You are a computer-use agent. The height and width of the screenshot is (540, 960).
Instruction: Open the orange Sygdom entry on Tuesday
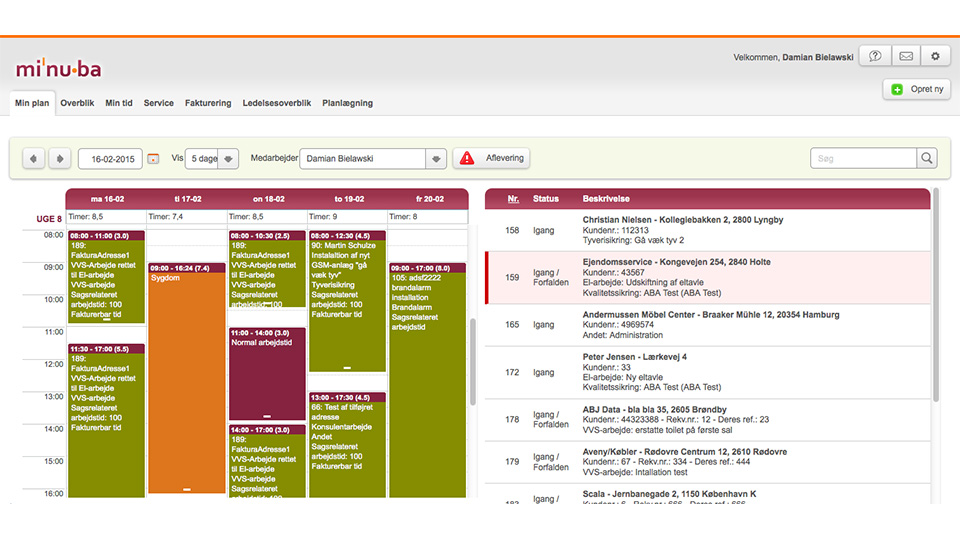(187, 378)
